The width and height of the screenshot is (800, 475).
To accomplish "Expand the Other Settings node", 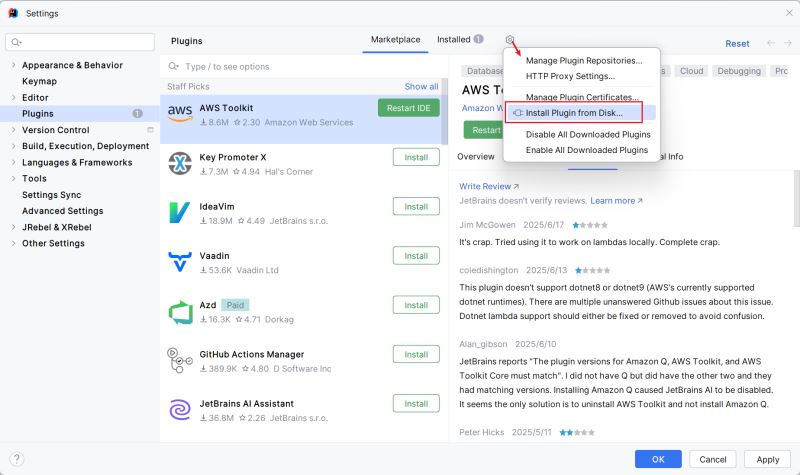I will pos(13,243).
